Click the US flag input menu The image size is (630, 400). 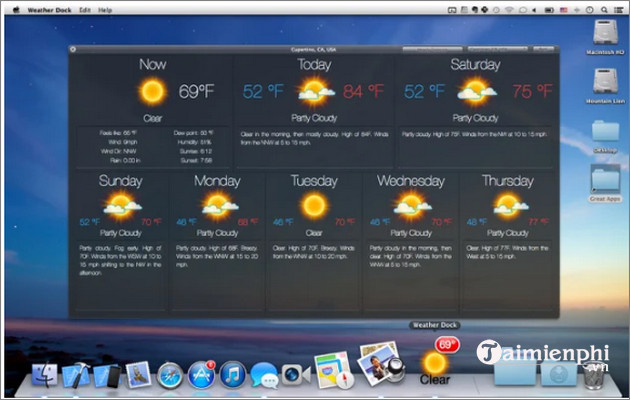coord(564,10)
